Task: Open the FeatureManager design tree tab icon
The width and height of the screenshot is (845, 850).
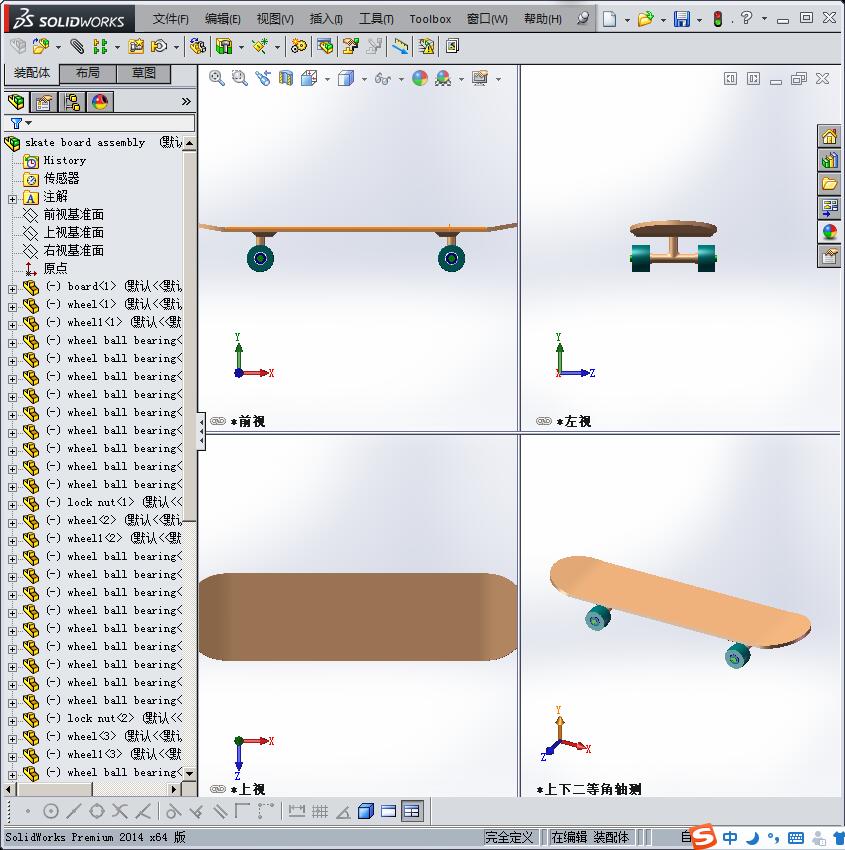Action: [x=16, y=102]
